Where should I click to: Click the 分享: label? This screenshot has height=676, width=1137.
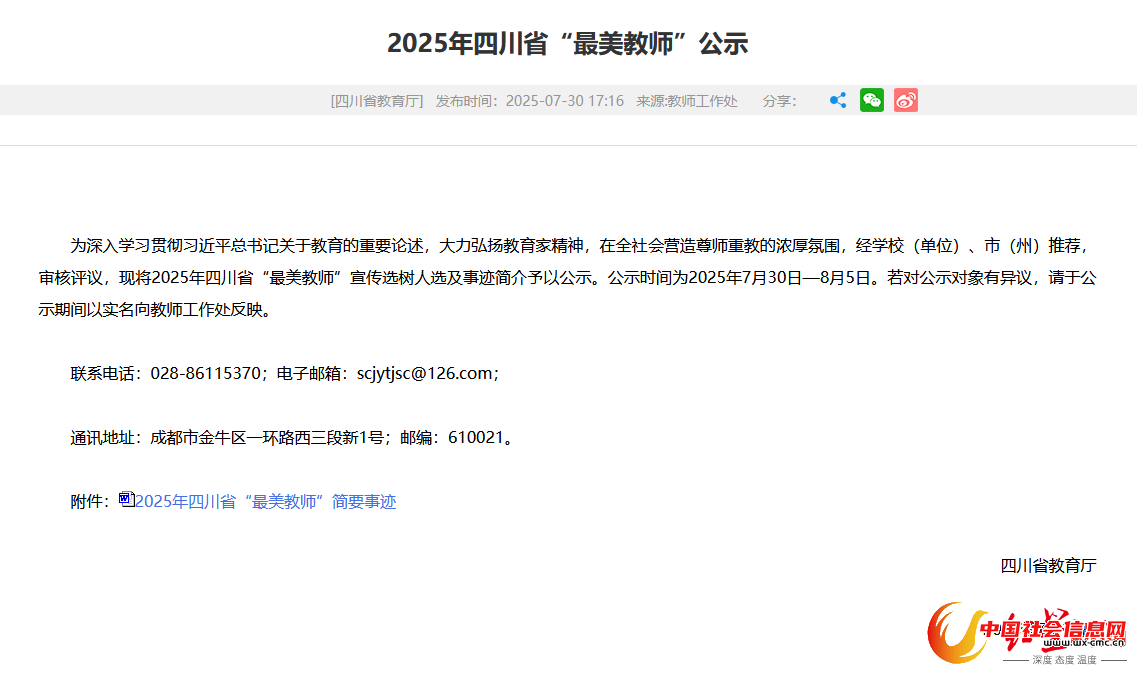779,101
